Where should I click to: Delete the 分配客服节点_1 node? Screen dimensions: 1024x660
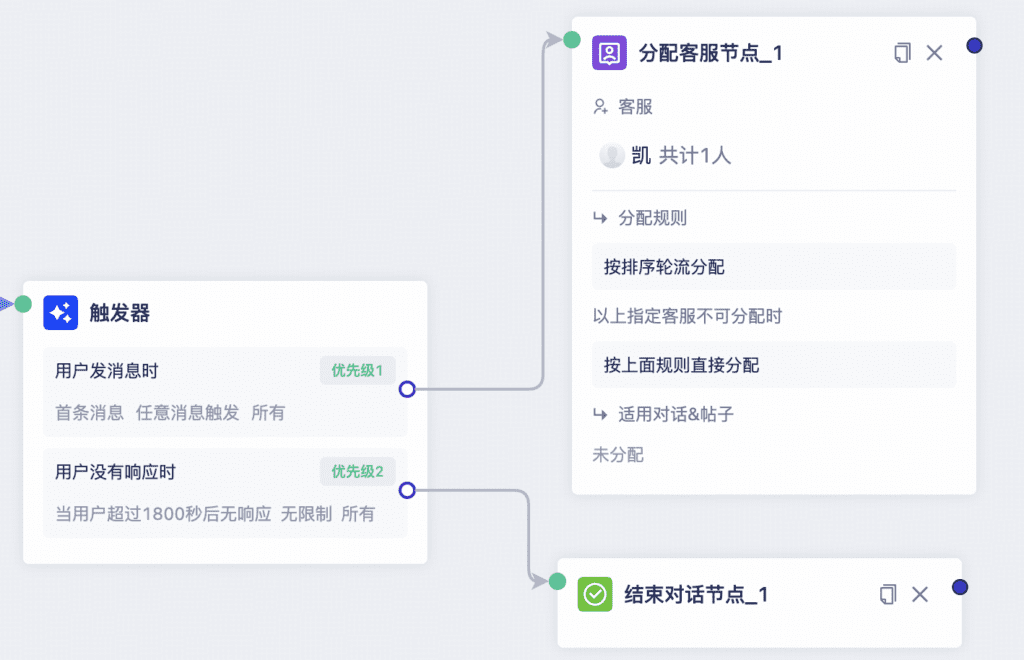pyautogui.click(x=935, y=53)
